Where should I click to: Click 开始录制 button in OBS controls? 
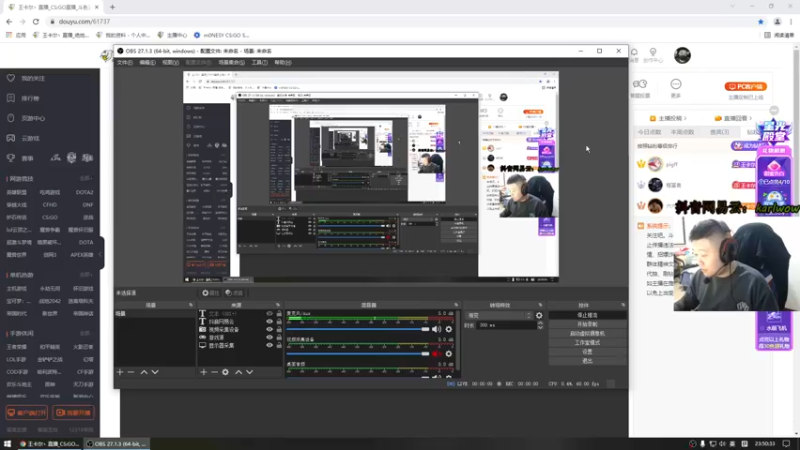587,324
